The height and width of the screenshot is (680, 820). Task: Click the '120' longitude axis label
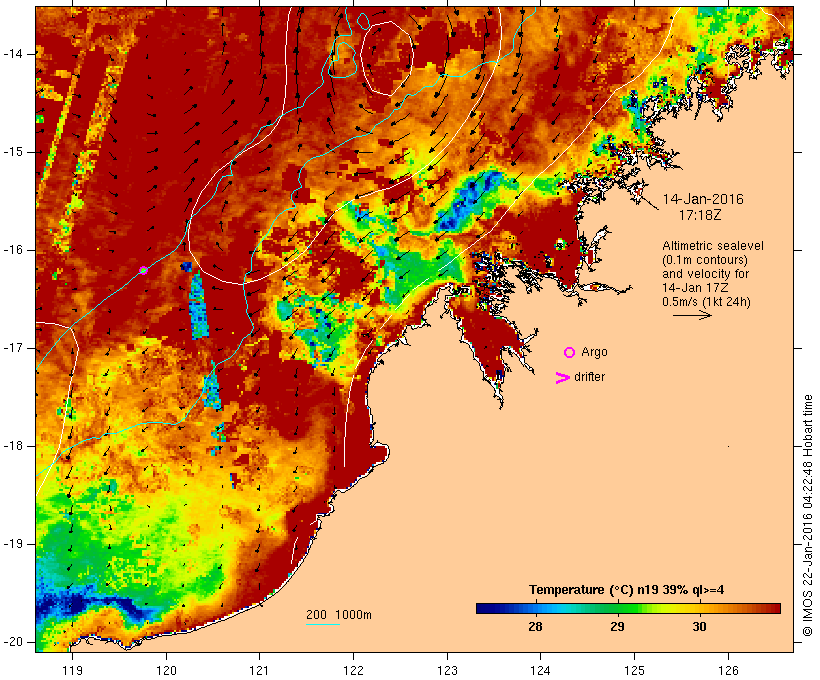point(166,670)
